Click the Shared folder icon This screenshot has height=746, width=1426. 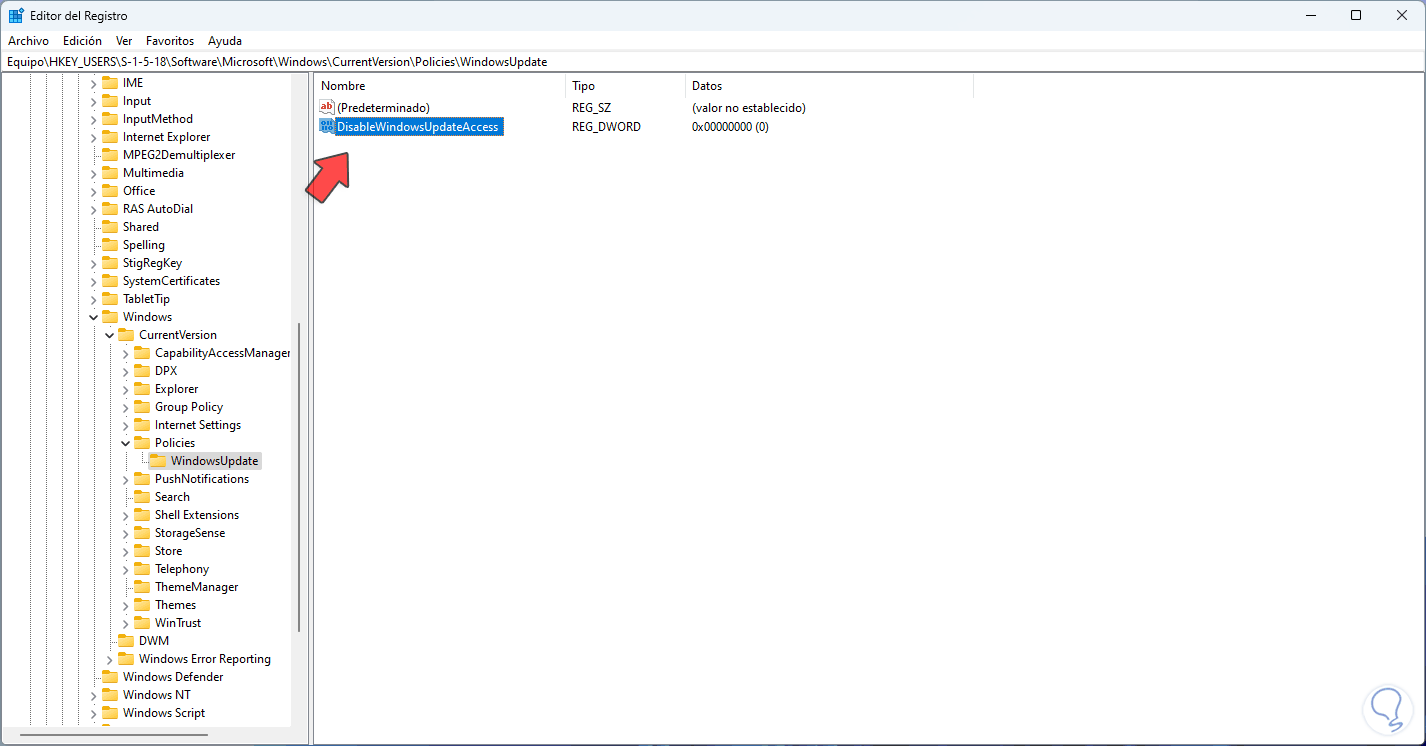coord(110,227)
